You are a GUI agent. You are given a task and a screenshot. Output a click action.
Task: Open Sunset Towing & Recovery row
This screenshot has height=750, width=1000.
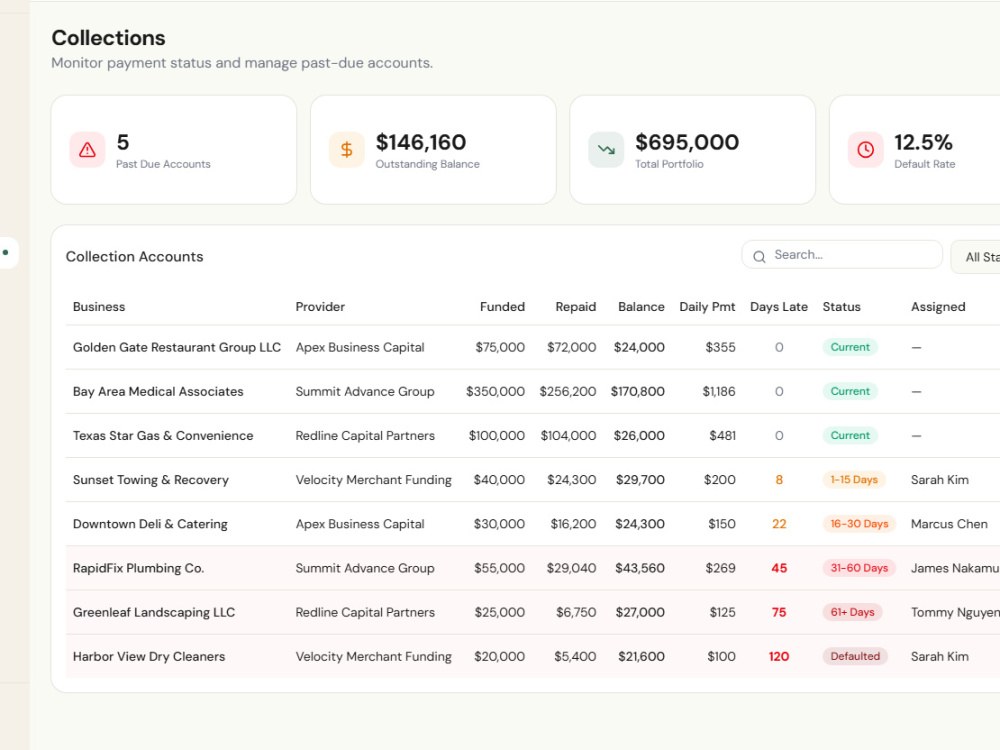coord(533,480)
